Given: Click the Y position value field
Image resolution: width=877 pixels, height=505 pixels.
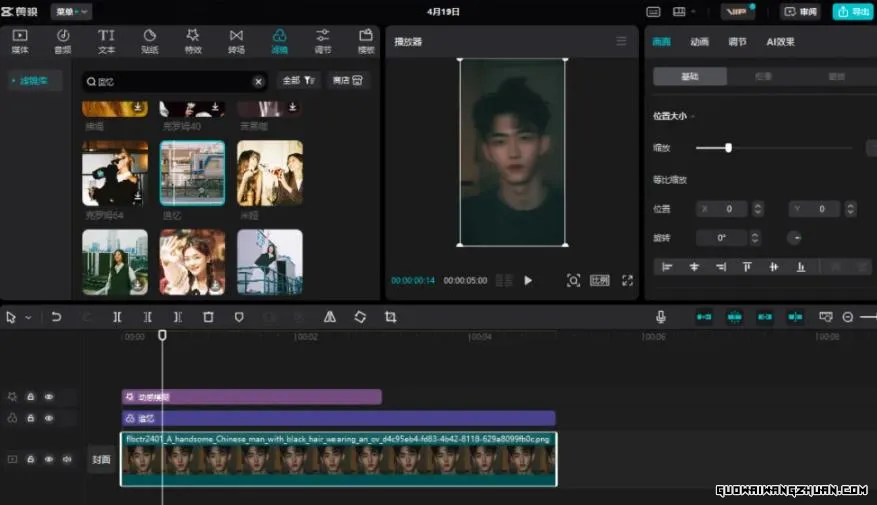Looking at the screenshot, I should [x=815, y=209].
